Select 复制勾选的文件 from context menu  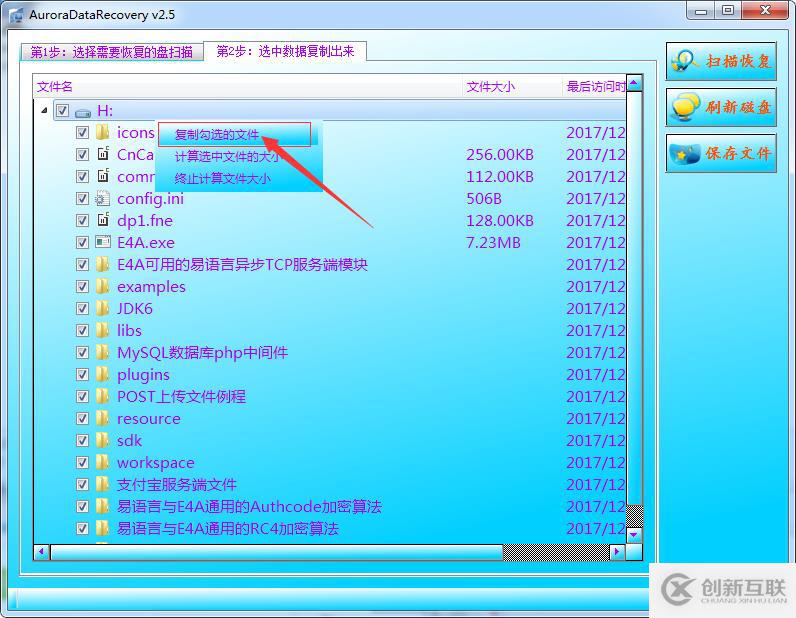coord(217,135)
